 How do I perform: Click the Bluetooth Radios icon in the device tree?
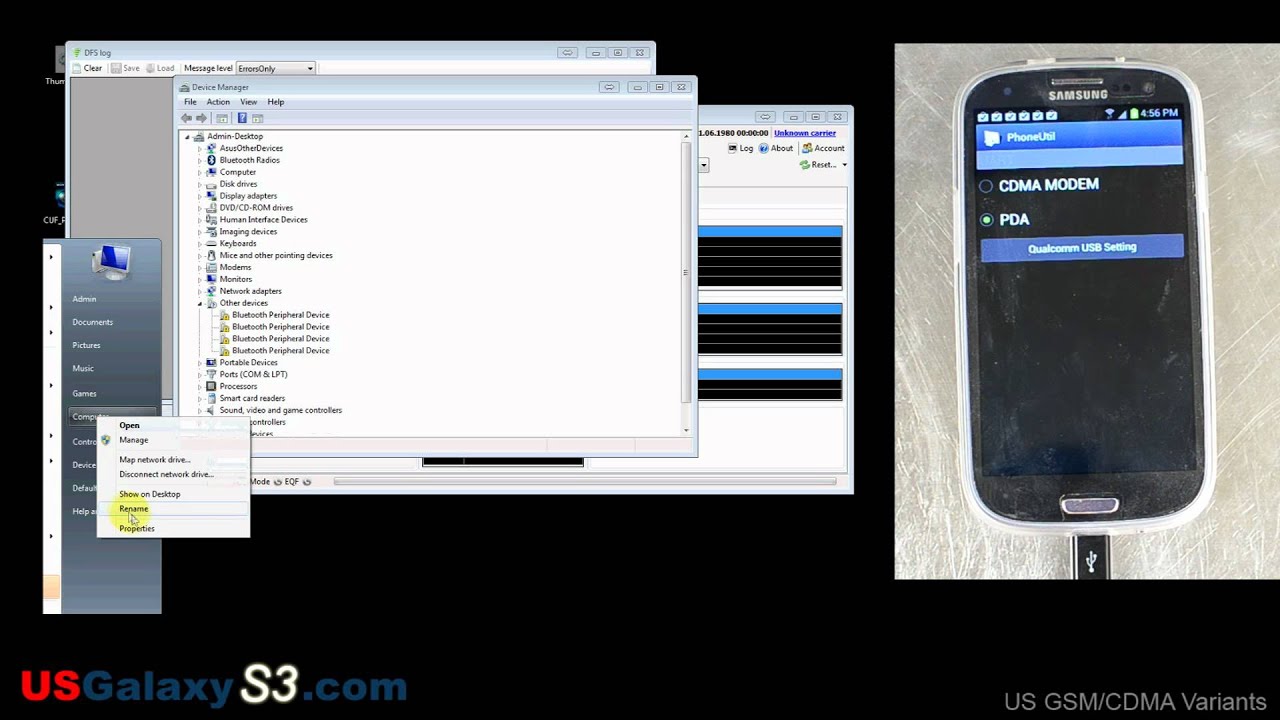click(x=211, y=160)
